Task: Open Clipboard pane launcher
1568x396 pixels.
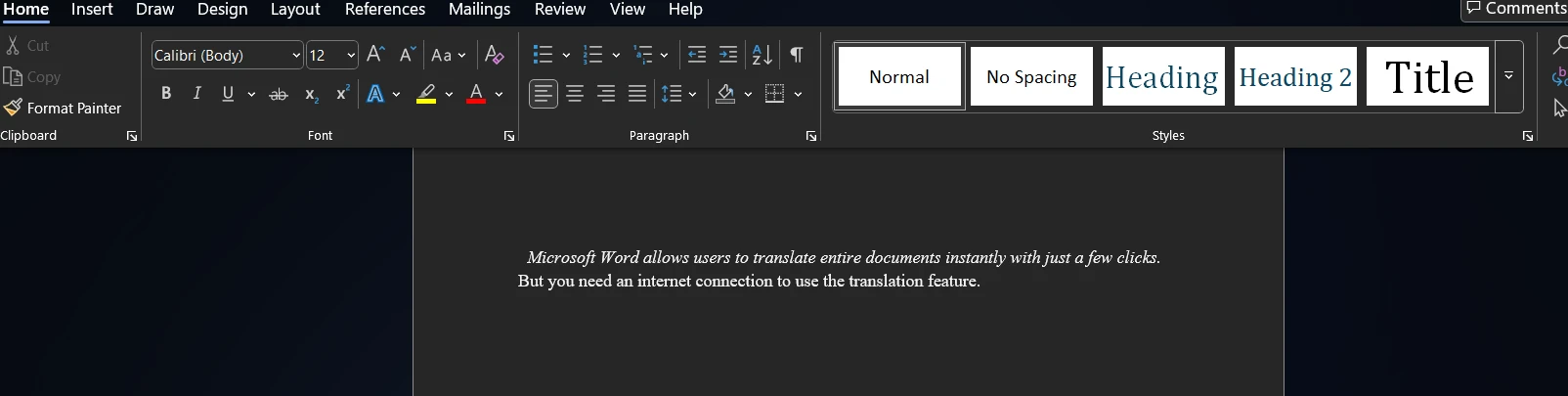Action: [x=132, y=136]
